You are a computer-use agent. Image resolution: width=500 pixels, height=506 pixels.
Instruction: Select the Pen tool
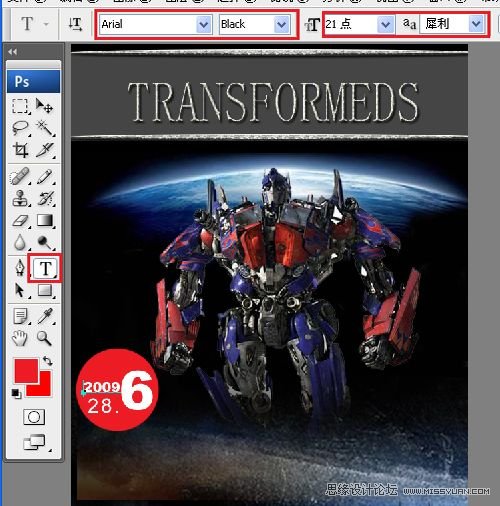click(20, 268)
